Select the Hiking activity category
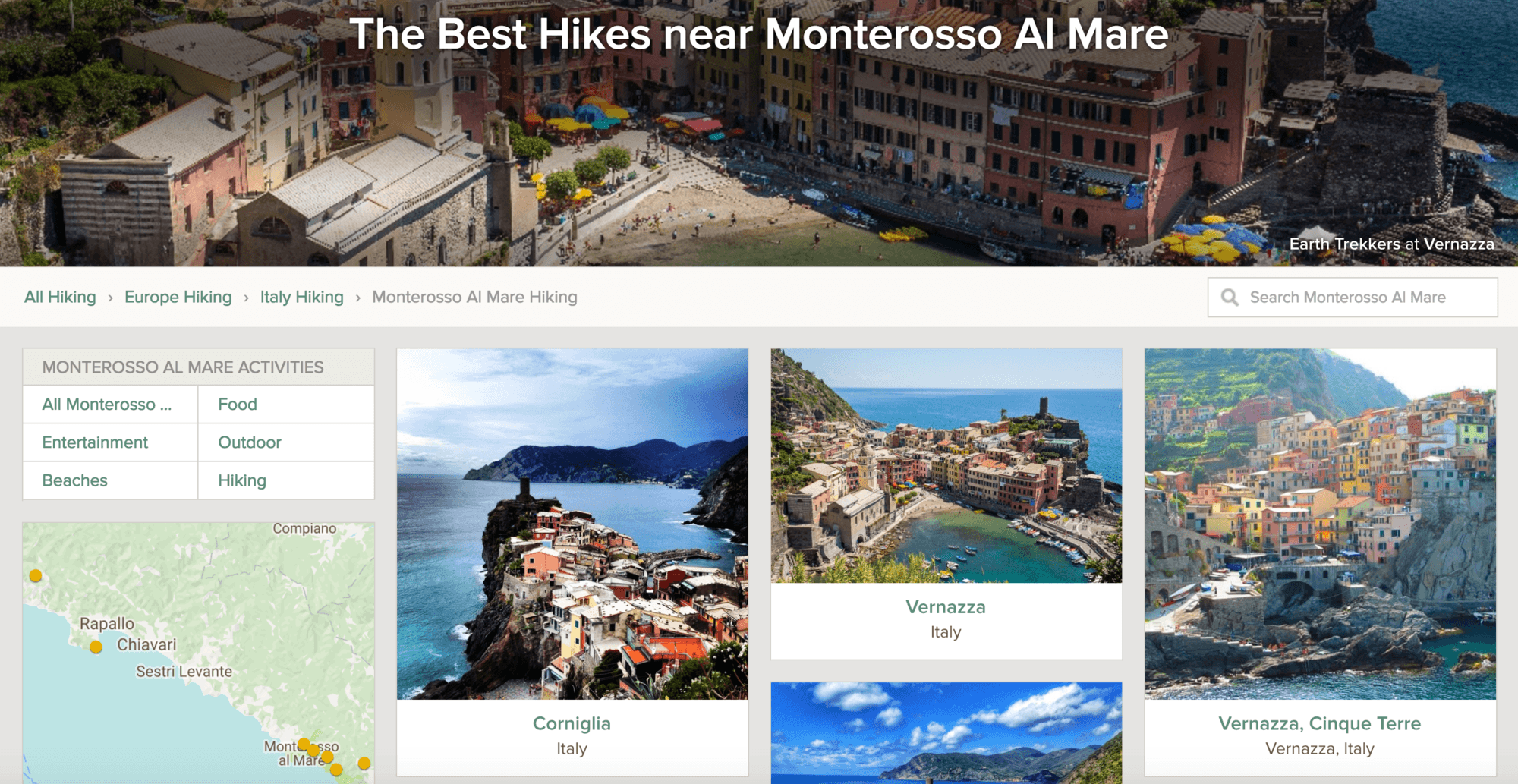 (x=286, y=480)
